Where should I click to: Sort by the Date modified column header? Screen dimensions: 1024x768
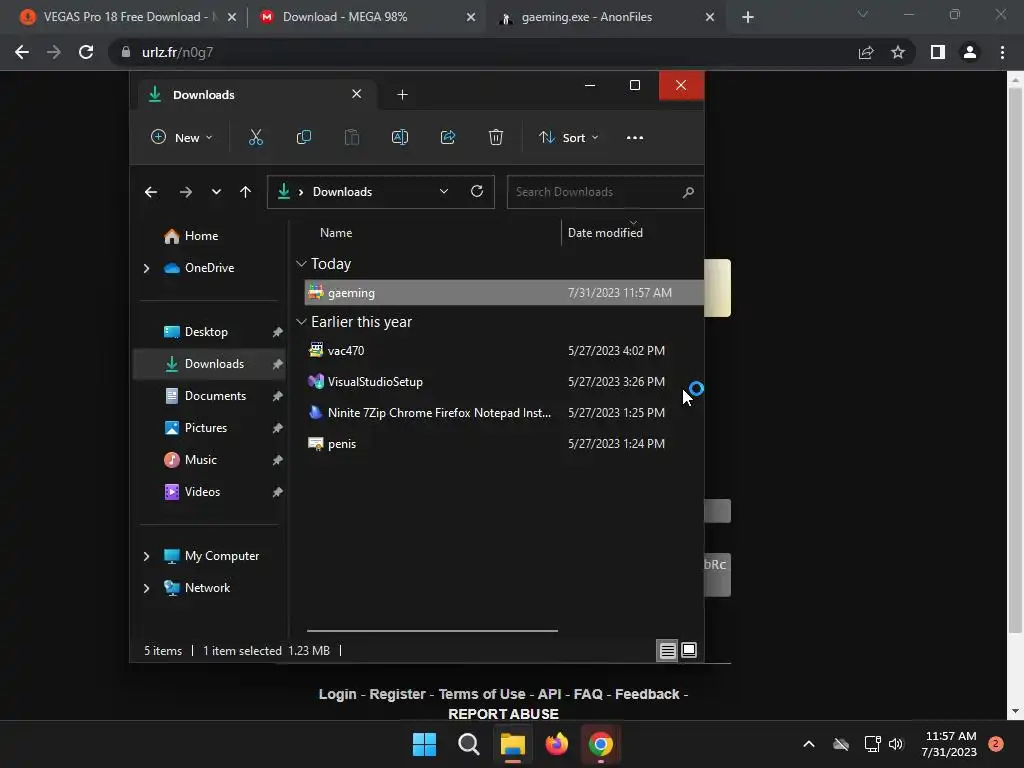(x=605, y=232)
